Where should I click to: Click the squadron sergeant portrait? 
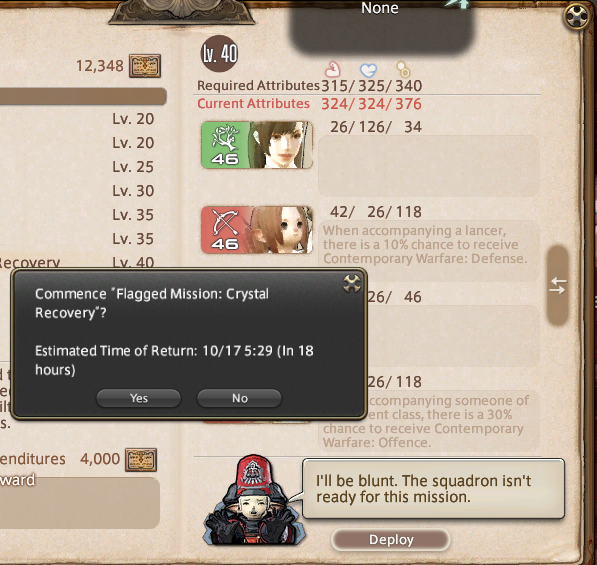[253, 500]
